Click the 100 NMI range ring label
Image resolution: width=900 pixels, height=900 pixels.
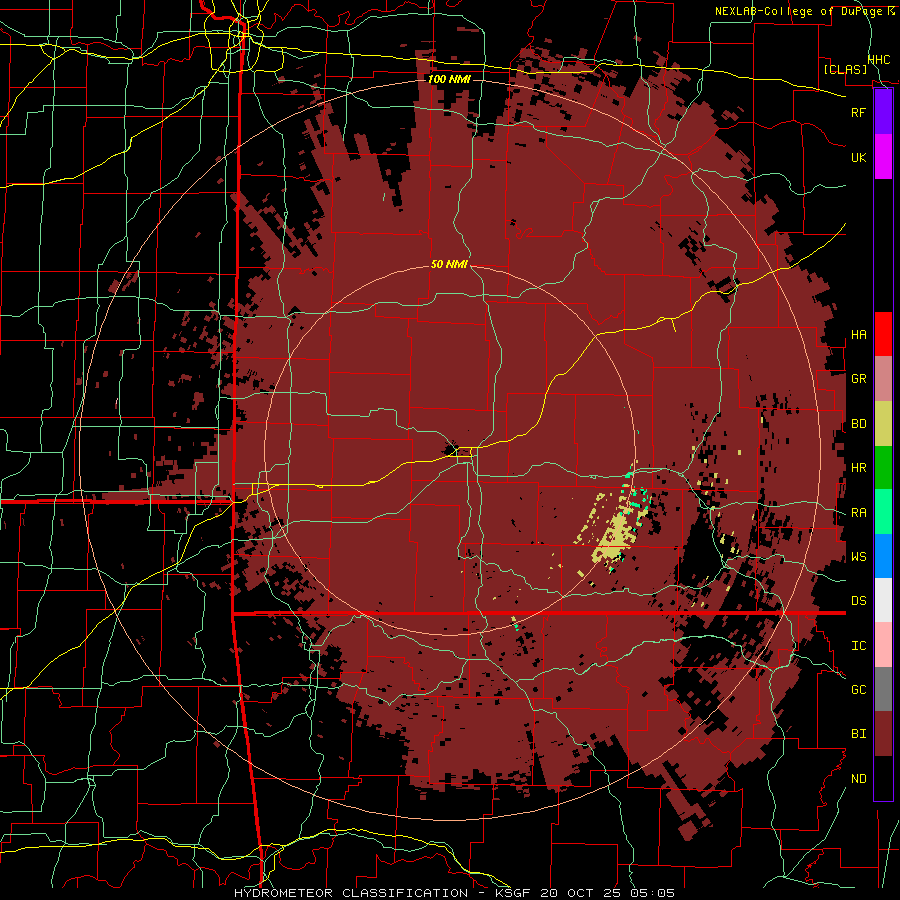coord(449,79)
